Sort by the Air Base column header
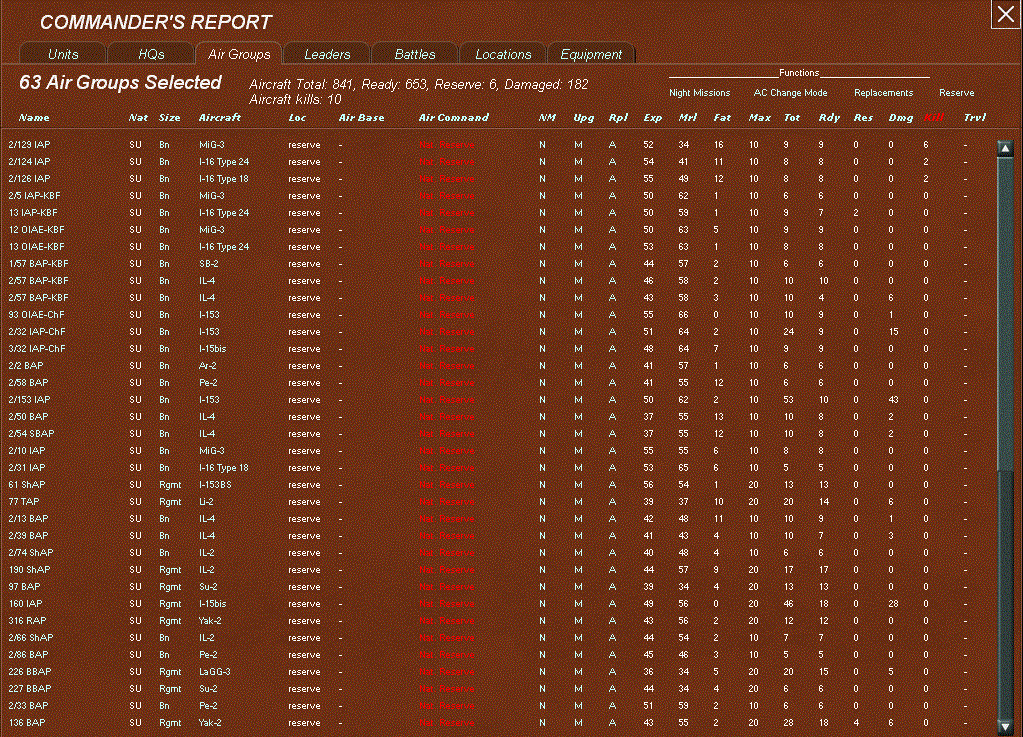 [x=361, y=117]
